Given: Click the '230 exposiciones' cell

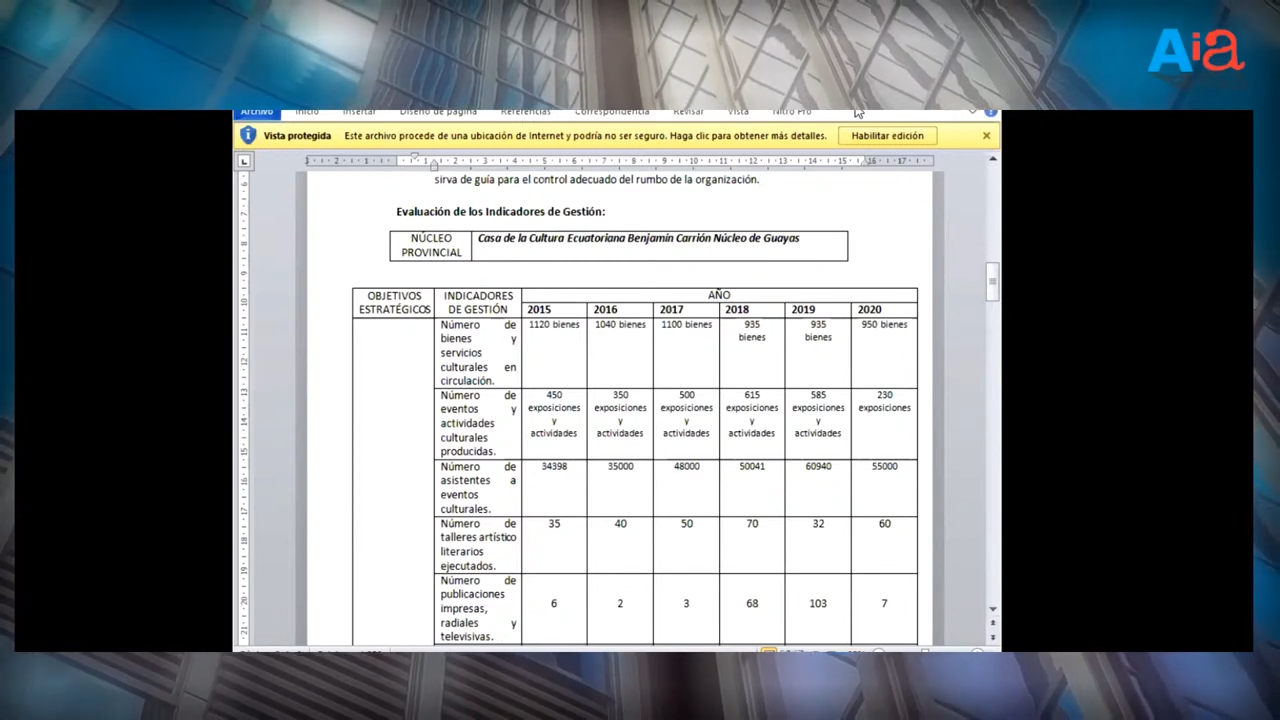Looking at the screenshot, I should (884, 423).
